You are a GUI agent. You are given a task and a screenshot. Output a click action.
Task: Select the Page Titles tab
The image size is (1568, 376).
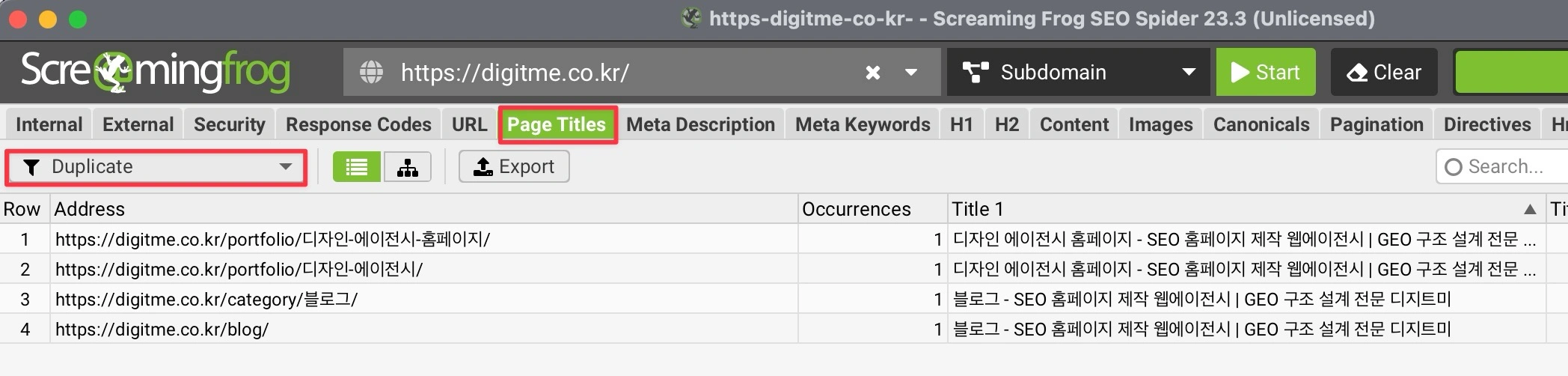pos(557,124)
